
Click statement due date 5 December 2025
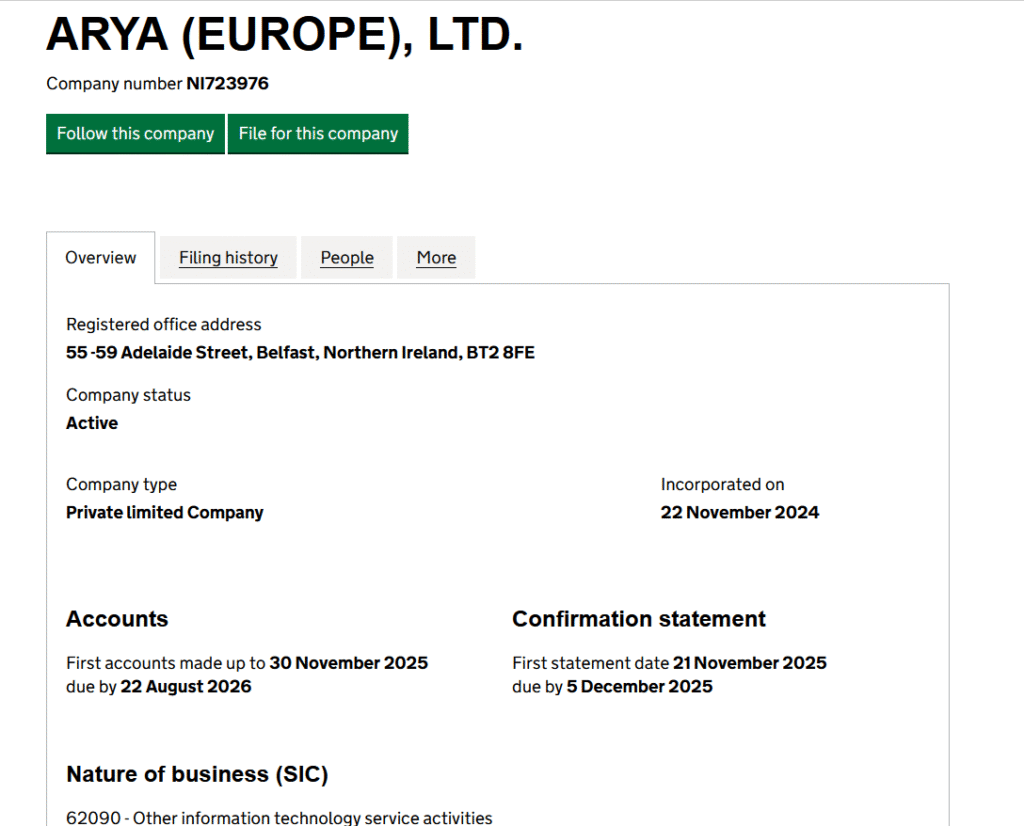(639, 687)
